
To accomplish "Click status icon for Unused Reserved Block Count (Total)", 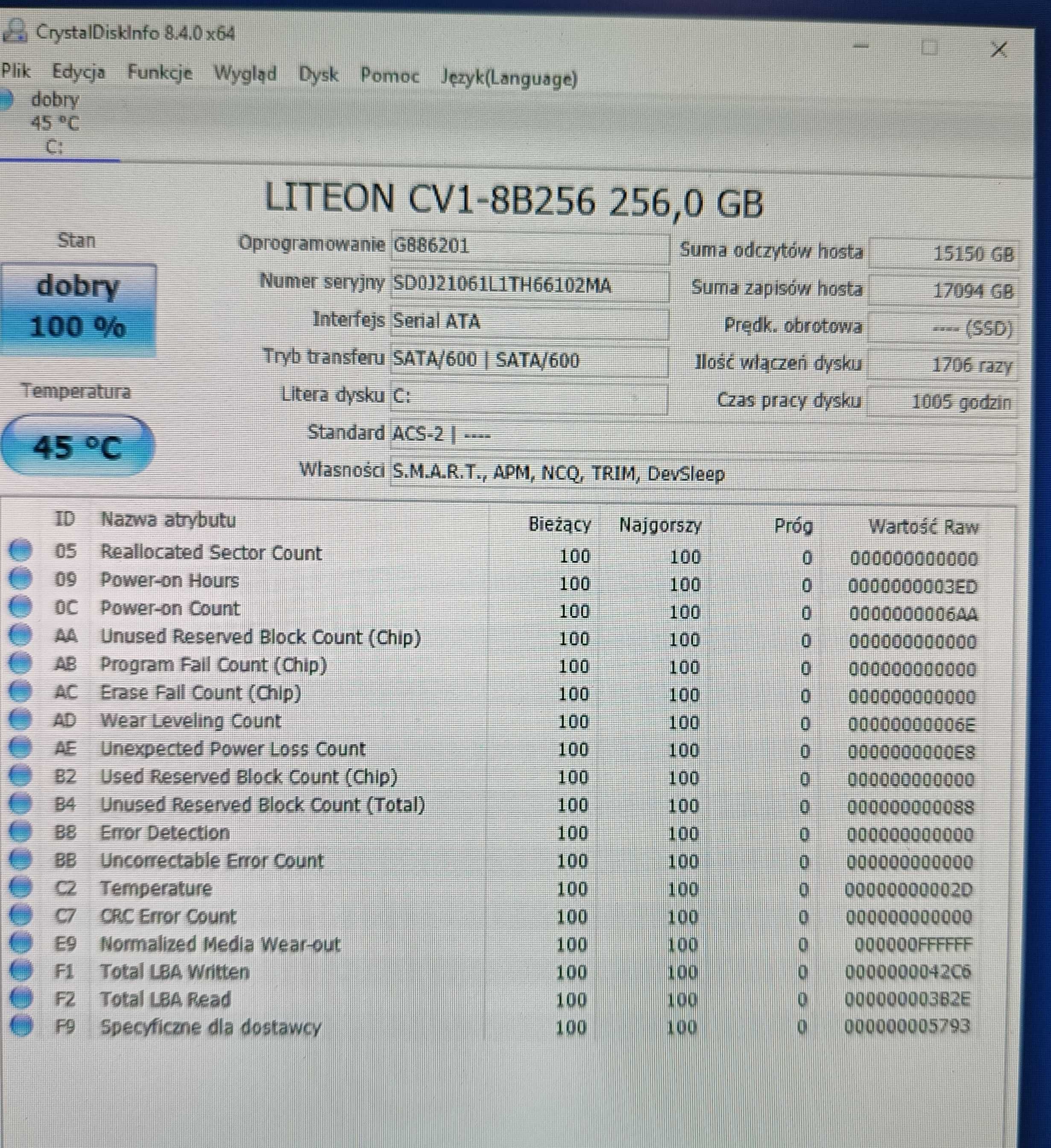I will click(x=20, y=803).
